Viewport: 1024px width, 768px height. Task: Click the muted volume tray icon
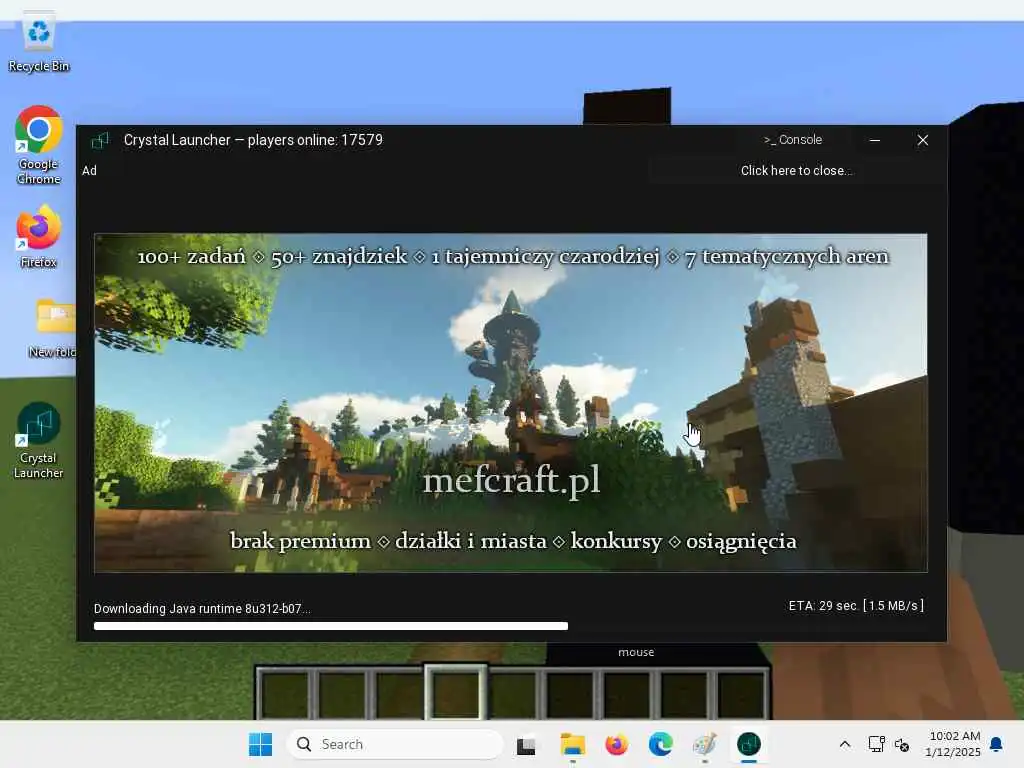tap(902, 744)
